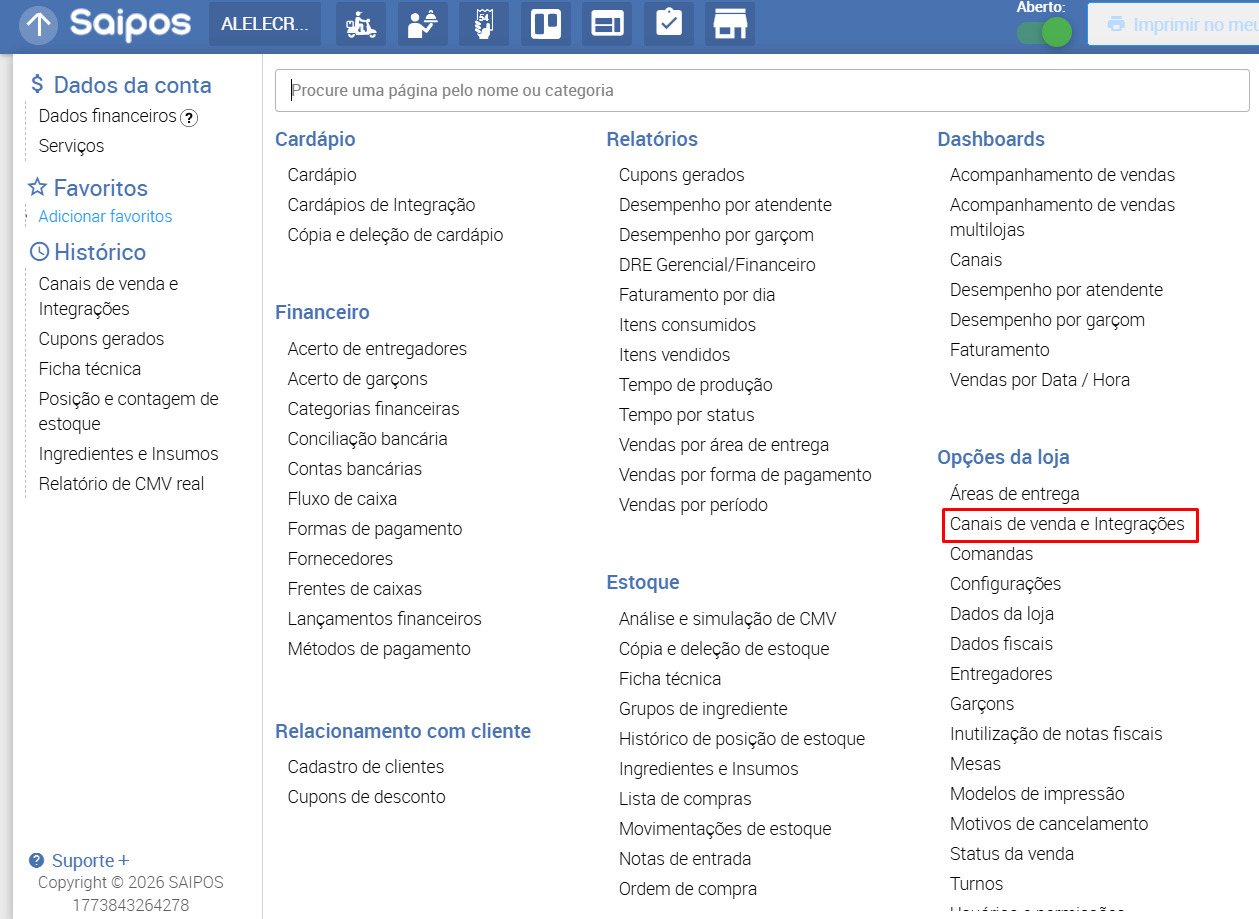Click the Adicionar favoritos link

tap(105, 216)
